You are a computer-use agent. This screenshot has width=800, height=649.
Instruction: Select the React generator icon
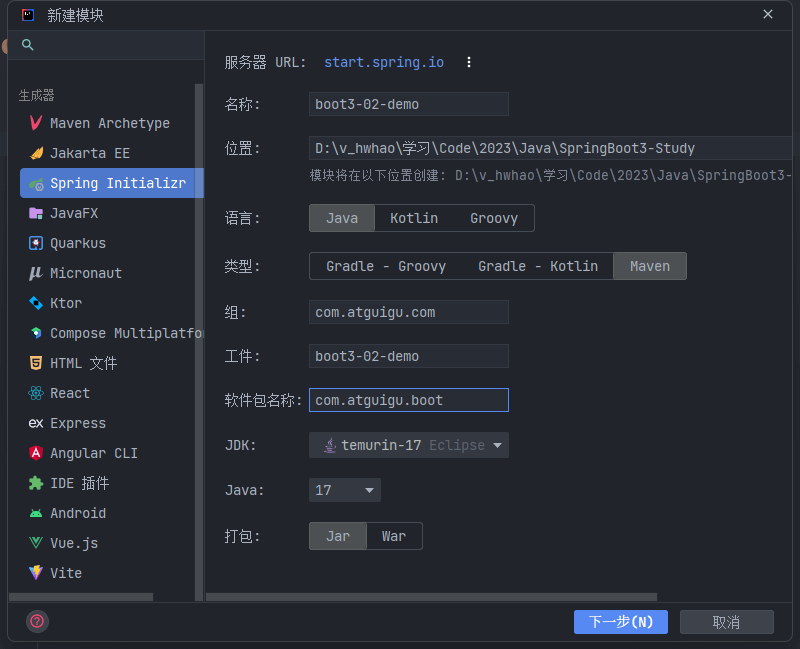pyautogui.click(x=36, y=393)
